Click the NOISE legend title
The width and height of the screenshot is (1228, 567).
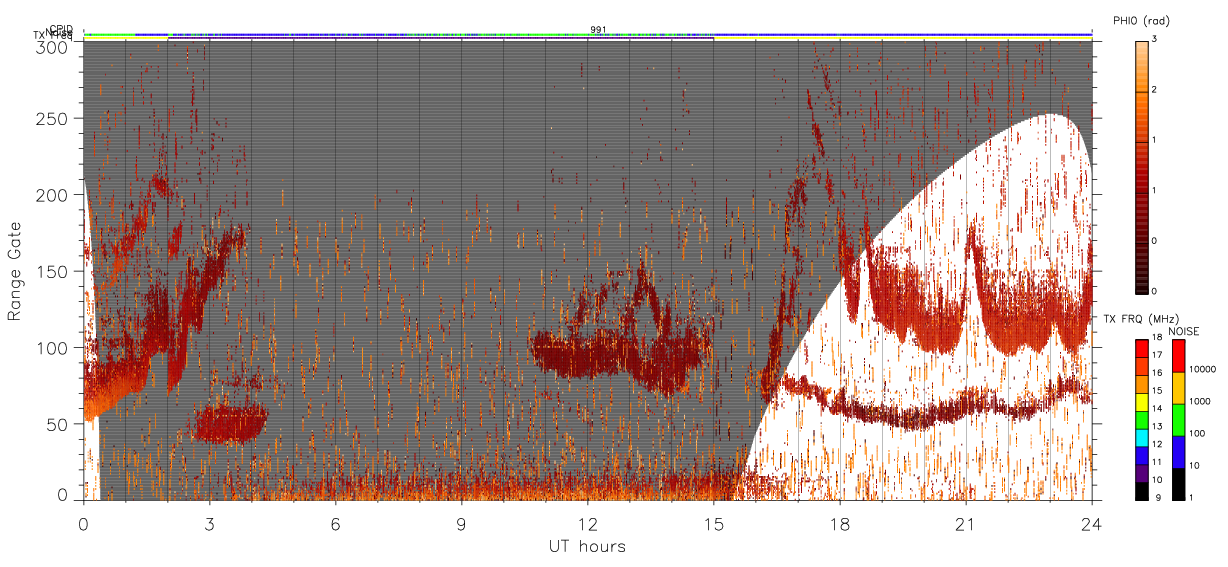[1184, 331]
